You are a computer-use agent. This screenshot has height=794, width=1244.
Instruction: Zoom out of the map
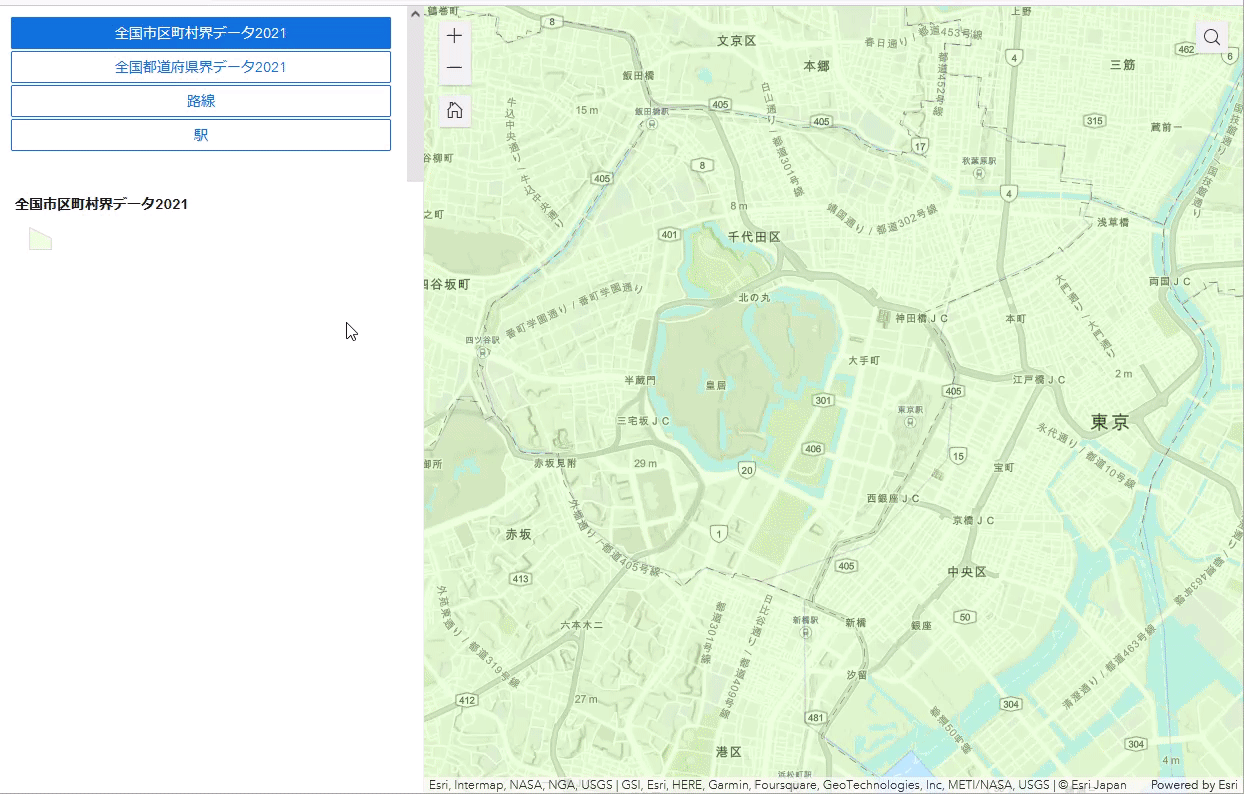coord(455,69)
